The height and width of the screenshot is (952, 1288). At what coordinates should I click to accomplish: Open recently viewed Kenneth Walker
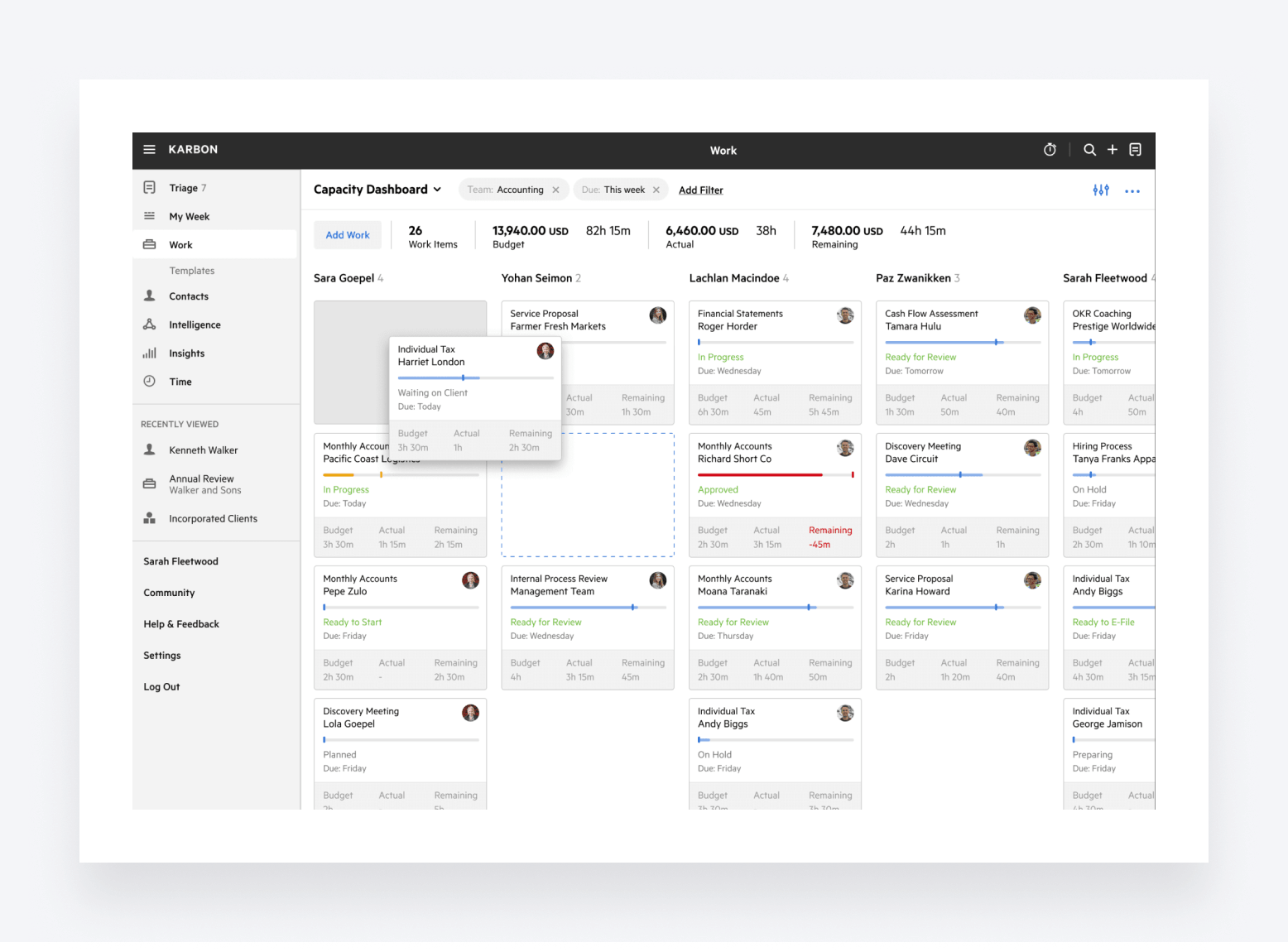203,450
